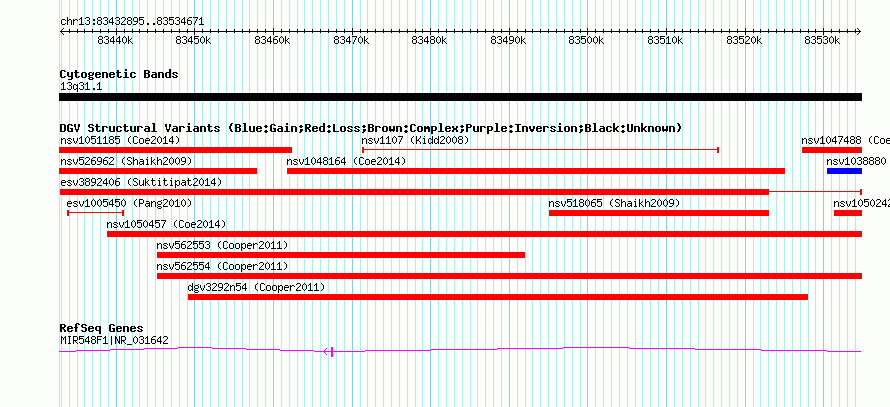Screen dimensions: 890x407
Task: Click the dgv3292n54 (Cooper2011) label
Action: (x=257, y=287)
